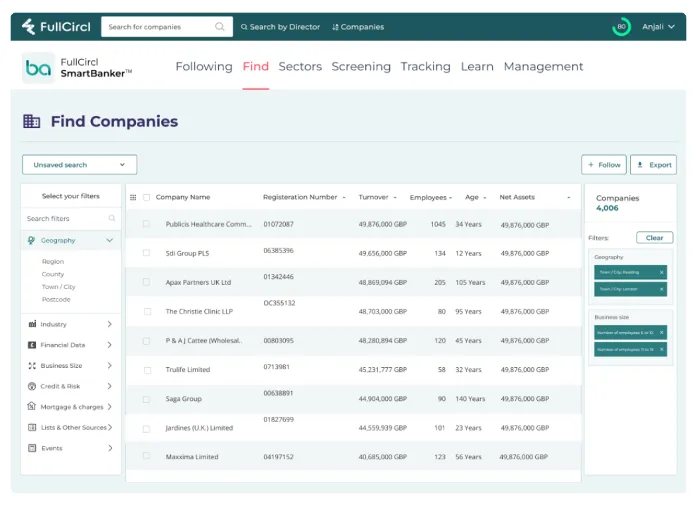The width and height of the screenshot is (696, 506).
Task: Remove the Town / City London filter chip
Action: tap(661, 289)
